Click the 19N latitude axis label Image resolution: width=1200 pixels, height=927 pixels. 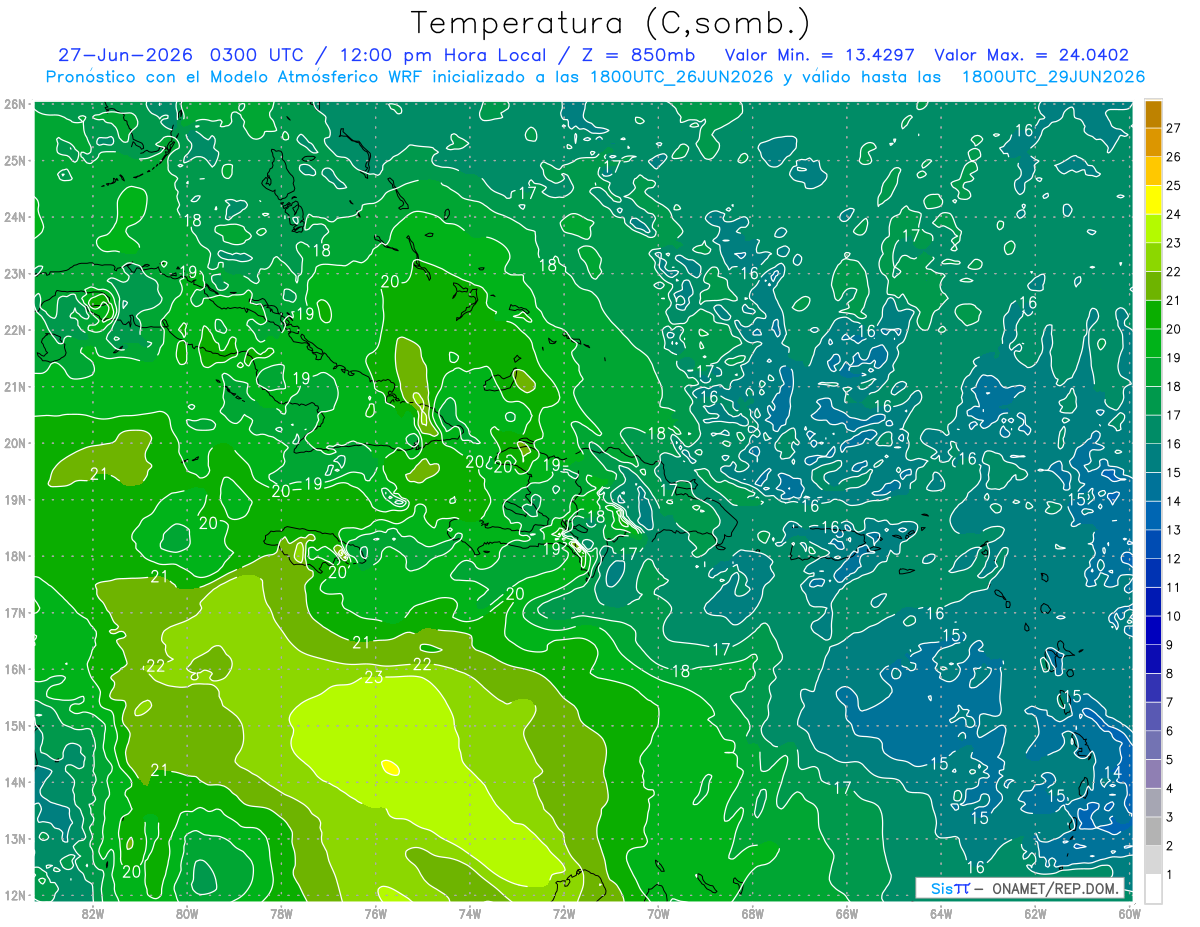(x=14, y=499)
